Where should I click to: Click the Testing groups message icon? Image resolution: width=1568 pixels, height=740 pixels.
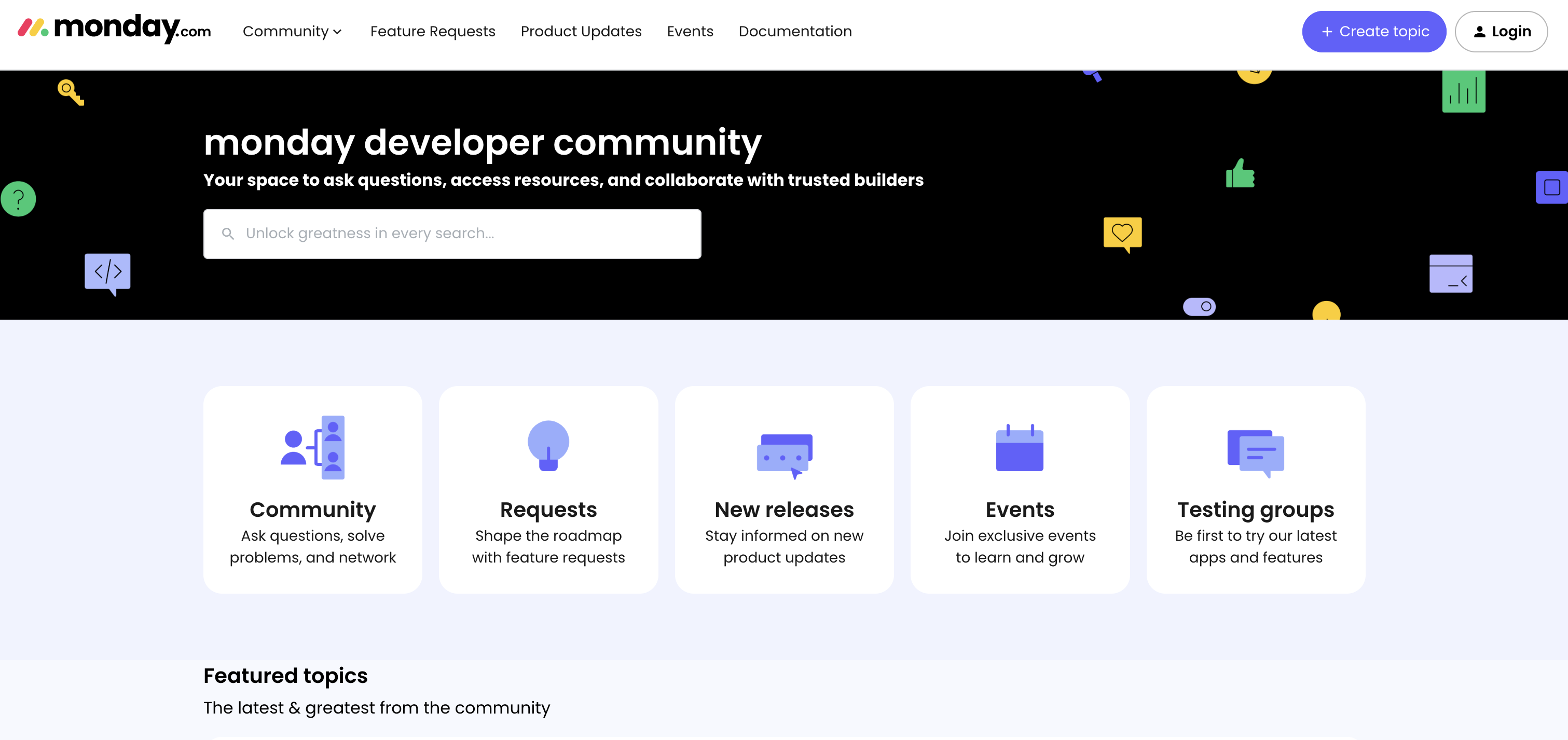pyautogui.click(x=1256, y=454)
